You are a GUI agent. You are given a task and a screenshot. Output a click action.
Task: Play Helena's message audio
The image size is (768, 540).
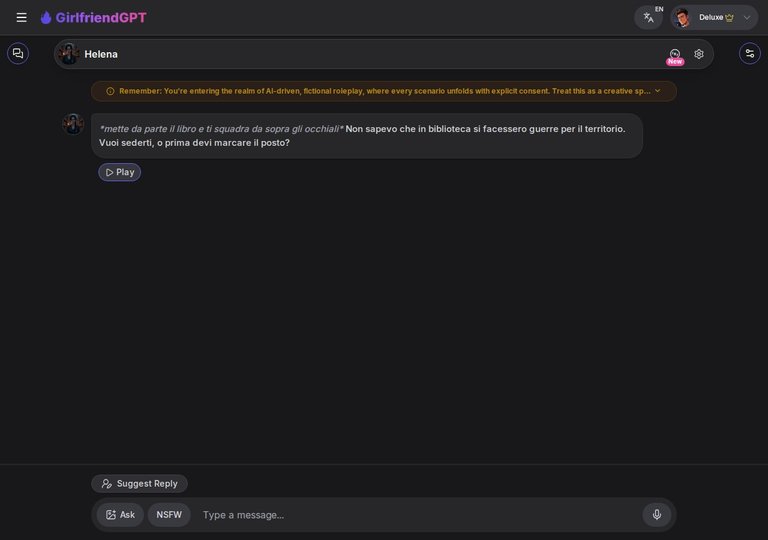point(120,172)
